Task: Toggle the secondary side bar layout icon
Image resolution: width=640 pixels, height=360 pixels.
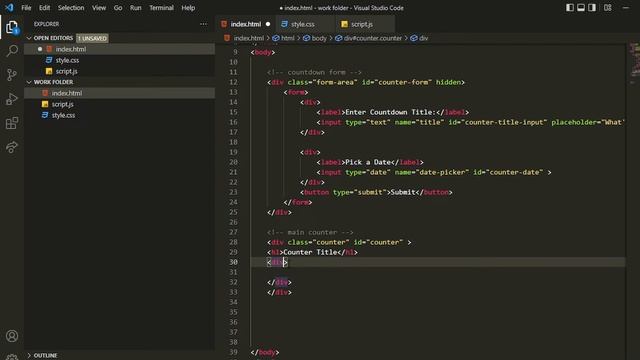Action: pos(592,8)
